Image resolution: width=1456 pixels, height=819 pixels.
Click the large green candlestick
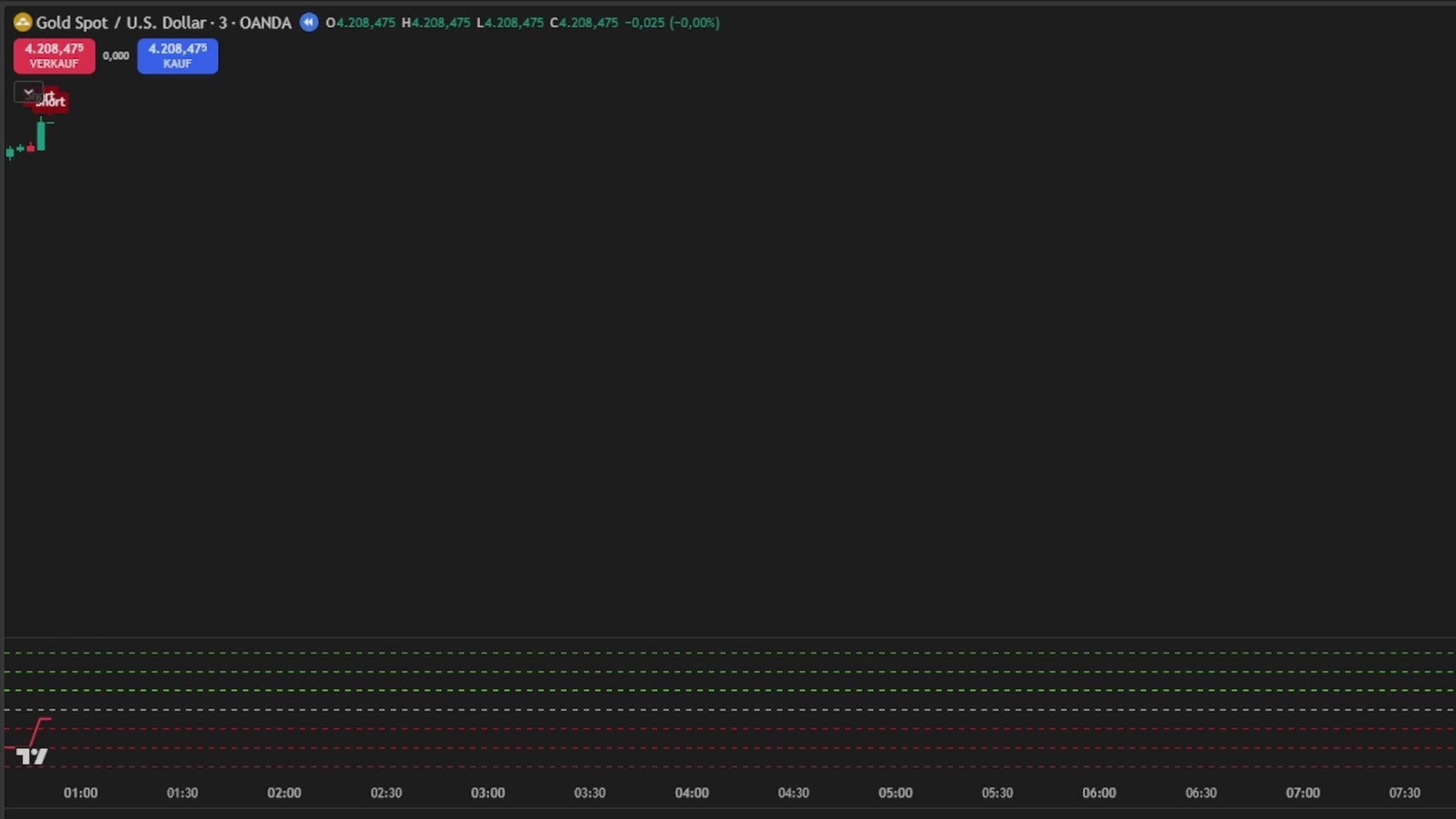(x=41, y=135)
